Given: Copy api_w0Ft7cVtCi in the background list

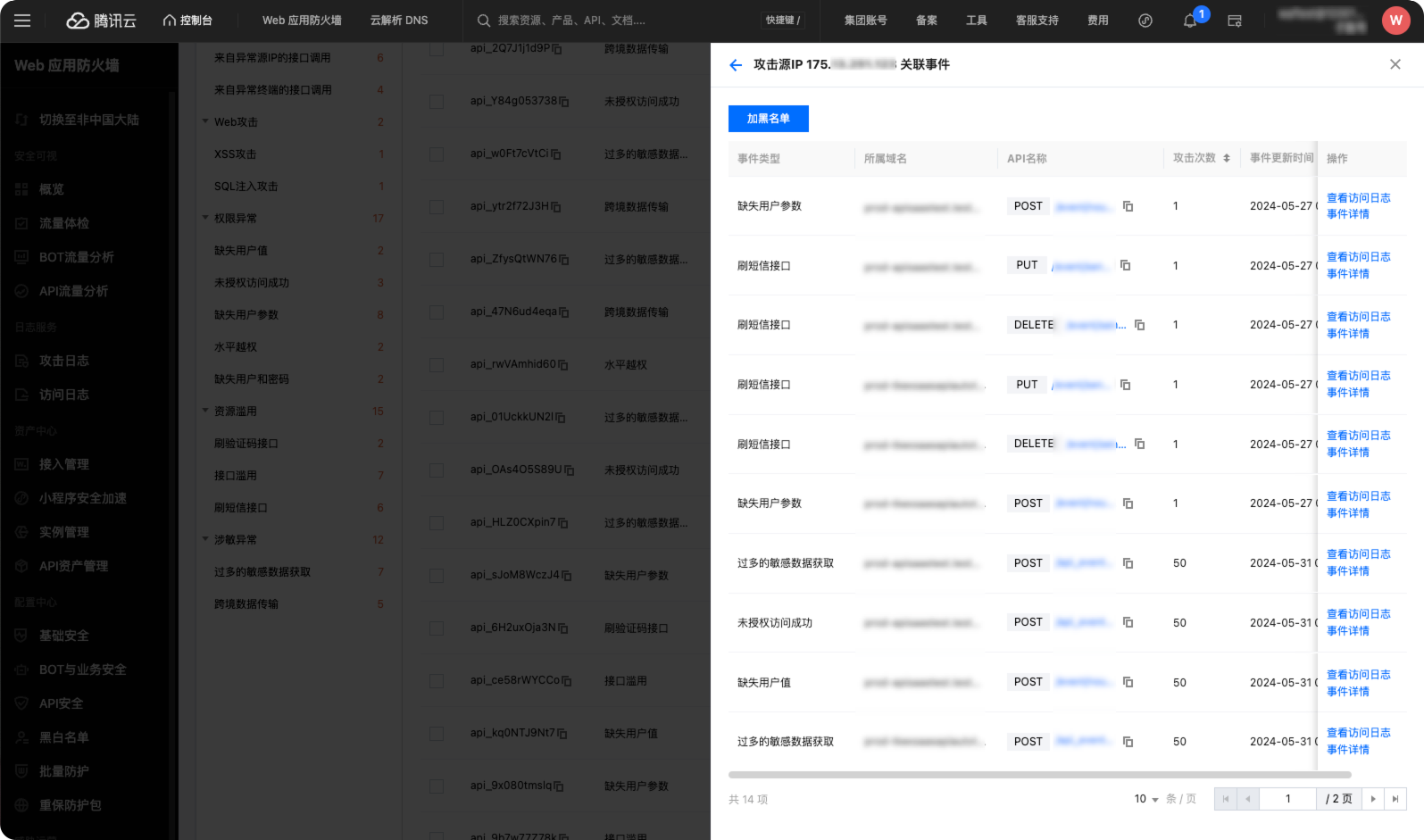Looking at the screenshot, I should coord(556,154).
